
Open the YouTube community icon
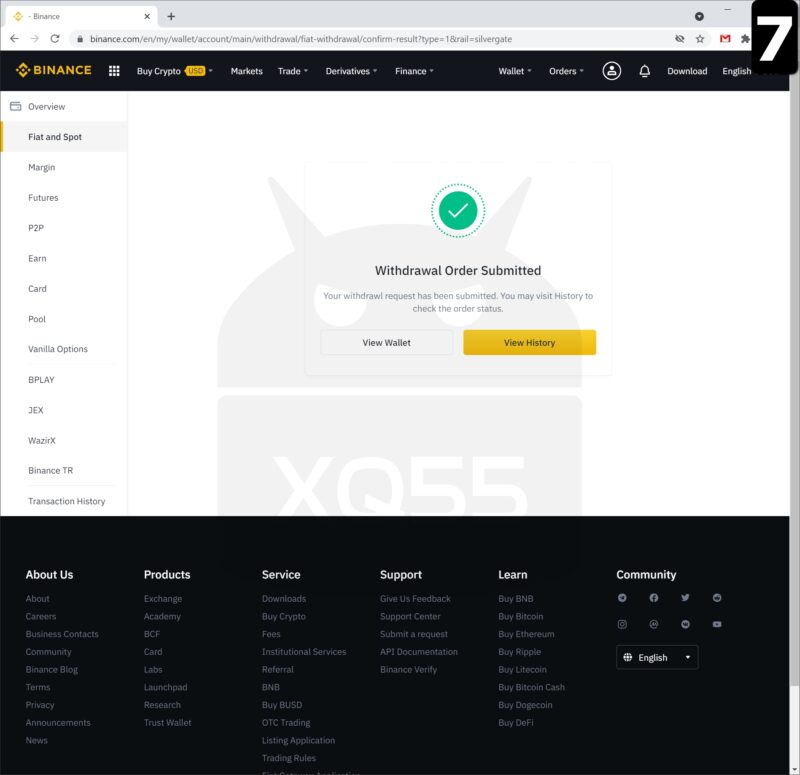717,624
